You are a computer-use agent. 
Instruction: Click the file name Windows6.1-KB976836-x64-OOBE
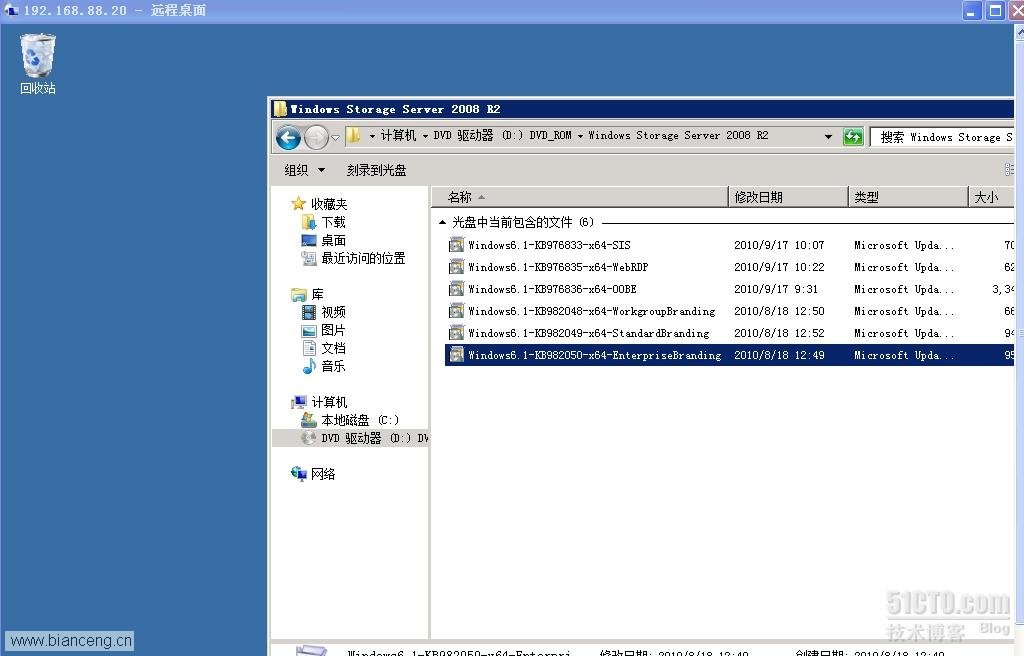coord(552,289)
